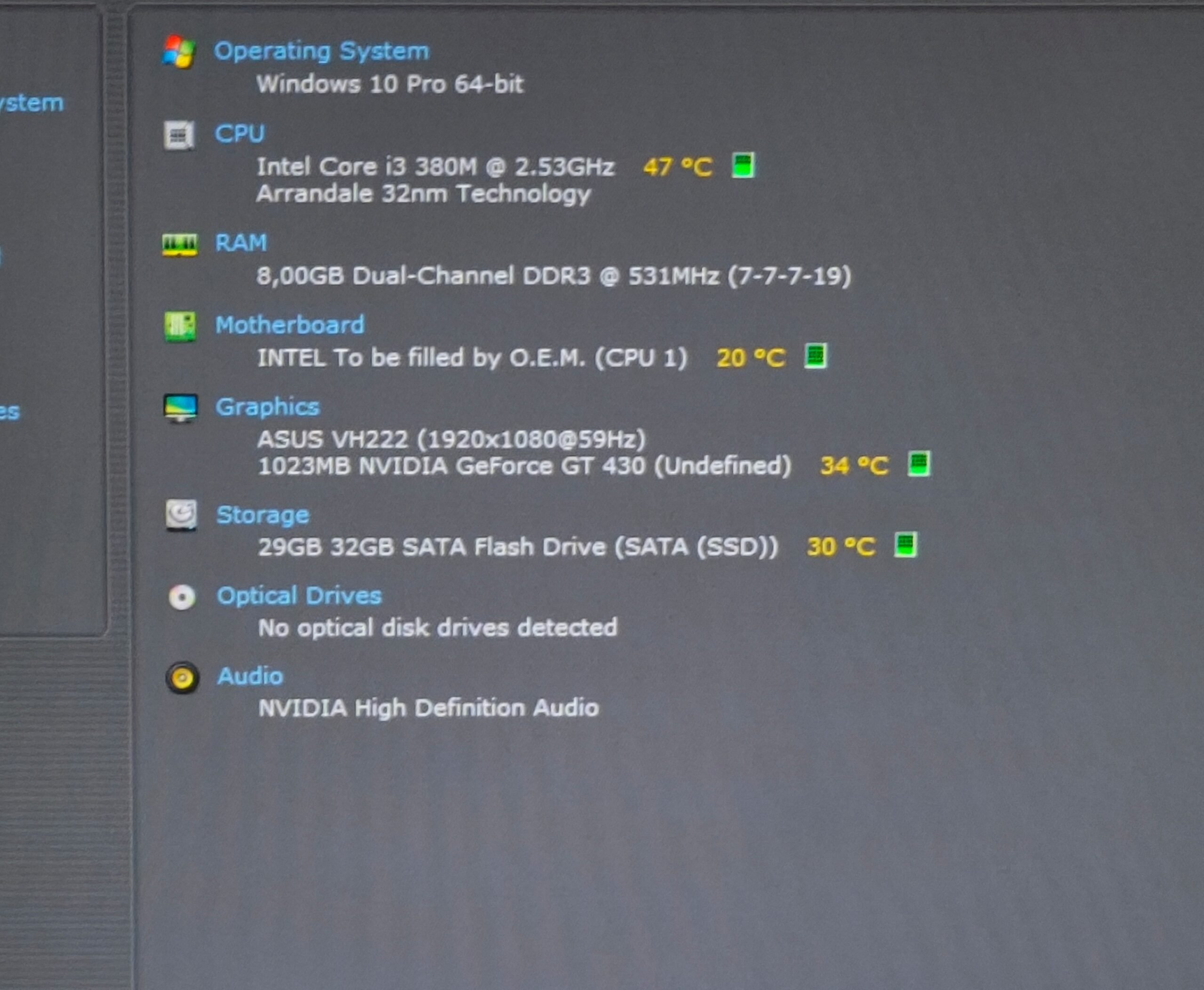Select 'Arrandale 32nm Technology' text
1204x990 pixels.
tap(424, 194)
